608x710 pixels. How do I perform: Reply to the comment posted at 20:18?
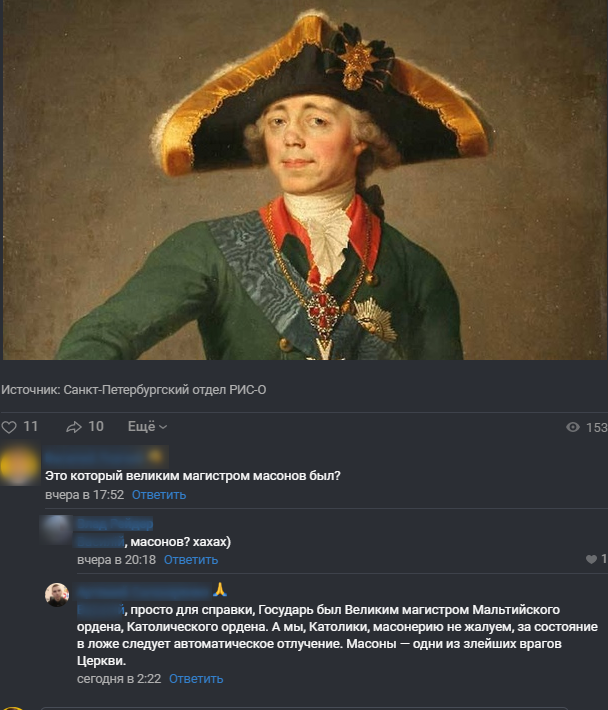191,560
